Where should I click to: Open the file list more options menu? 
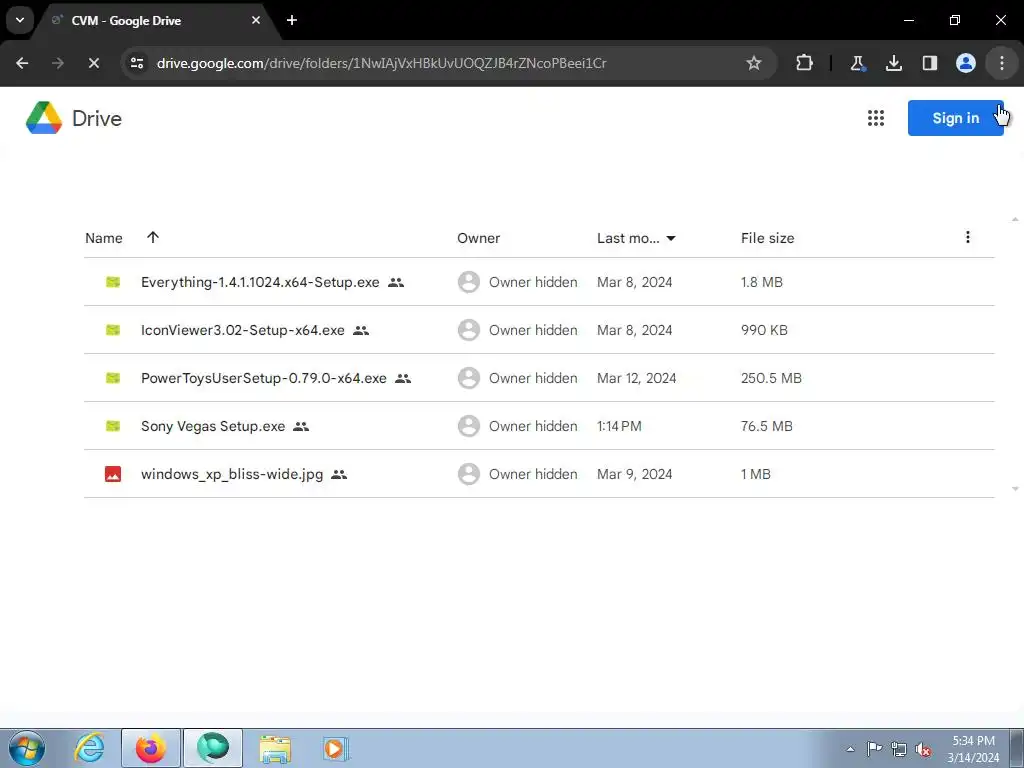click(x=968, y=237)
